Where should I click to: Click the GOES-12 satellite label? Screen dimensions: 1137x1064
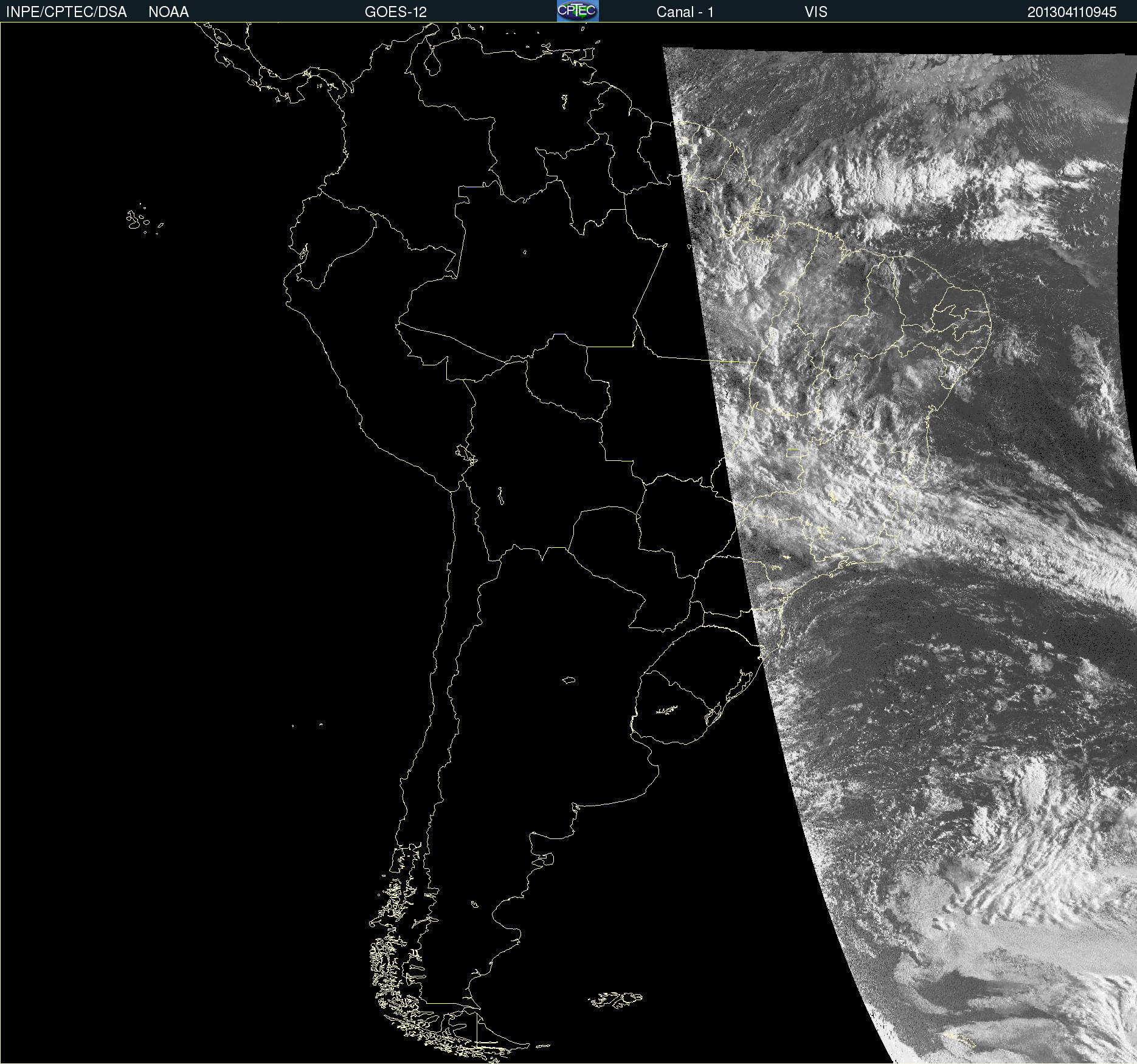(x=396, y=12)
